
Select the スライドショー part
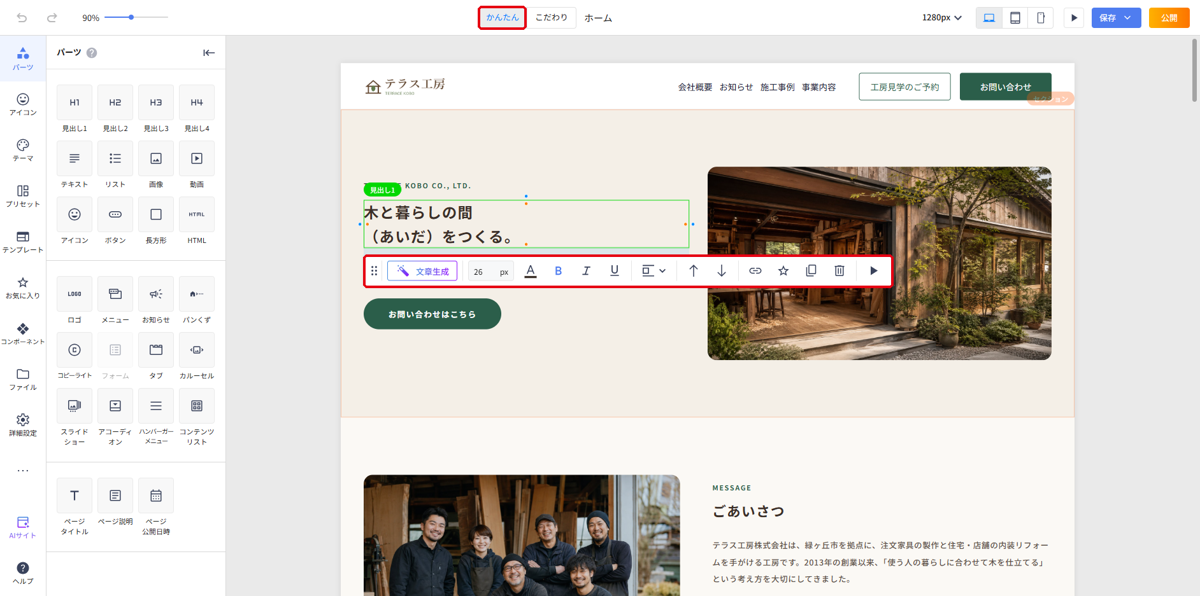[74, 417]
